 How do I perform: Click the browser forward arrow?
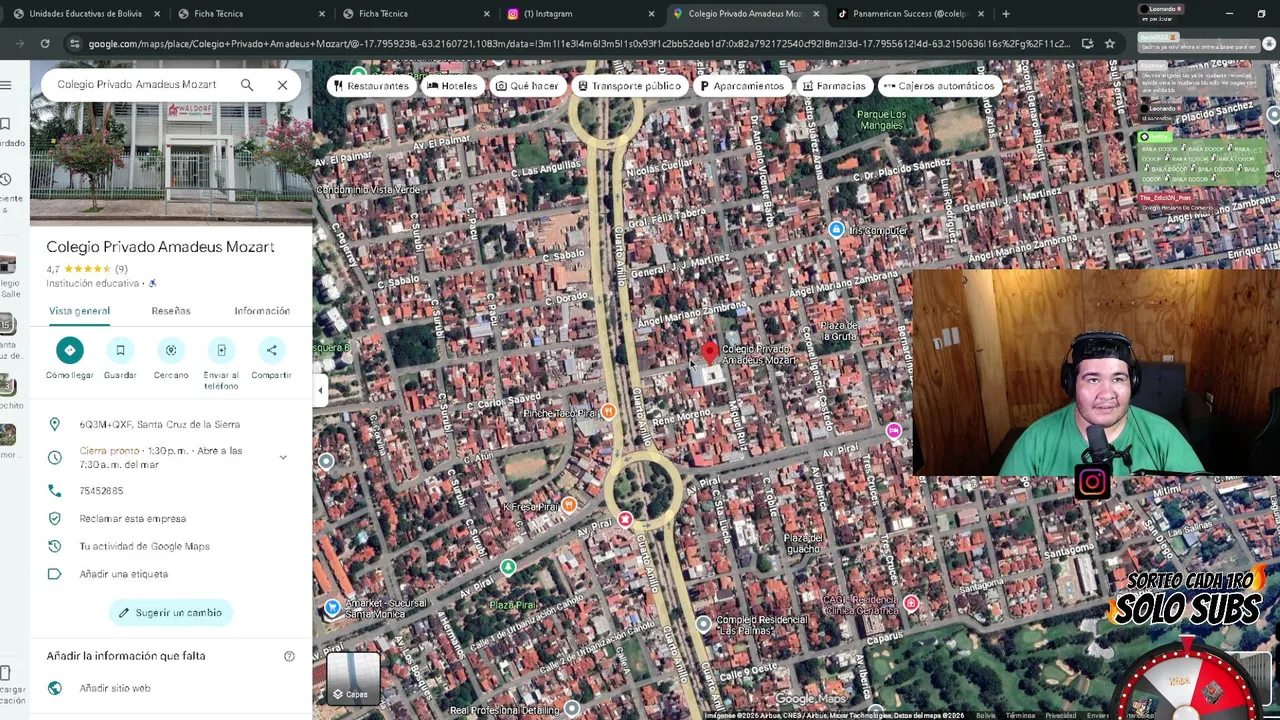[x=20, y=44]
